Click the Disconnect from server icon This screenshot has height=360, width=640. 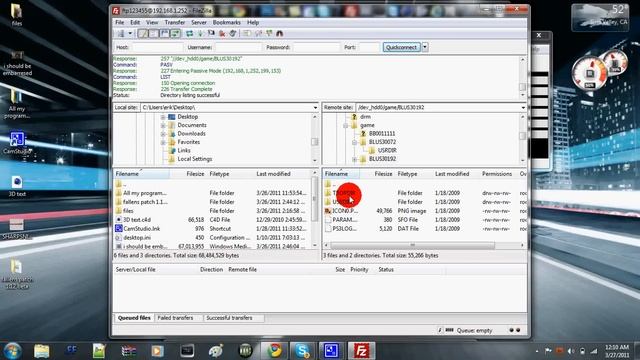[x=222, y=33]
